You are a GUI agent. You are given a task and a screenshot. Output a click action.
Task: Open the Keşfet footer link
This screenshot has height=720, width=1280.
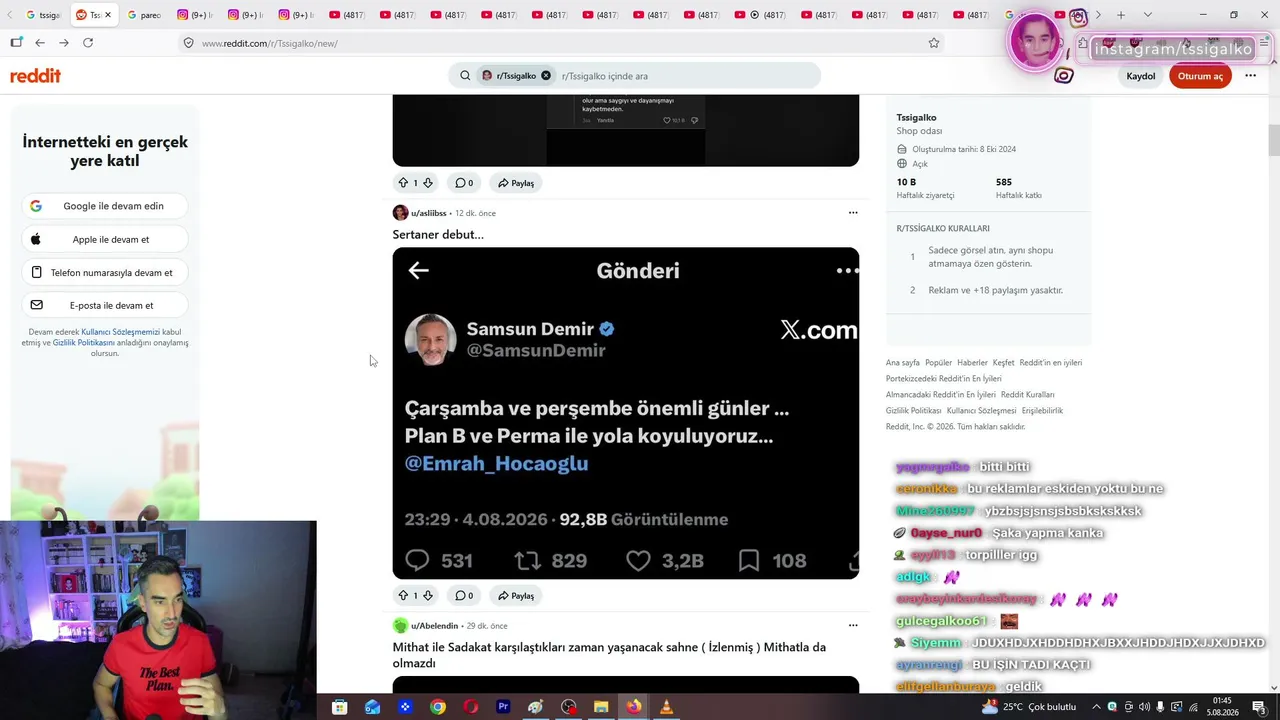1003,363
